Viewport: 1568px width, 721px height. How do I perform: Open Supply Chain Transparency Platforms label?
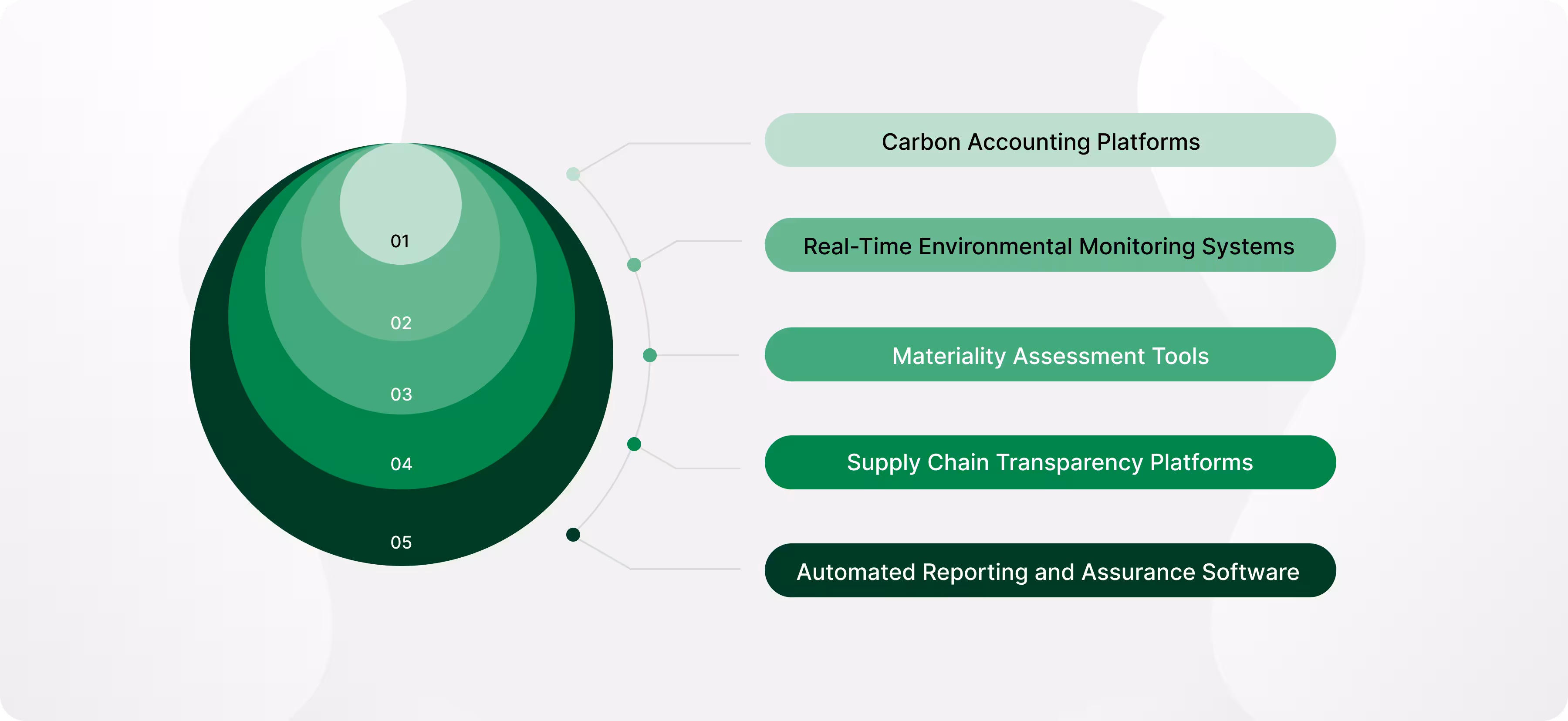1049,462
